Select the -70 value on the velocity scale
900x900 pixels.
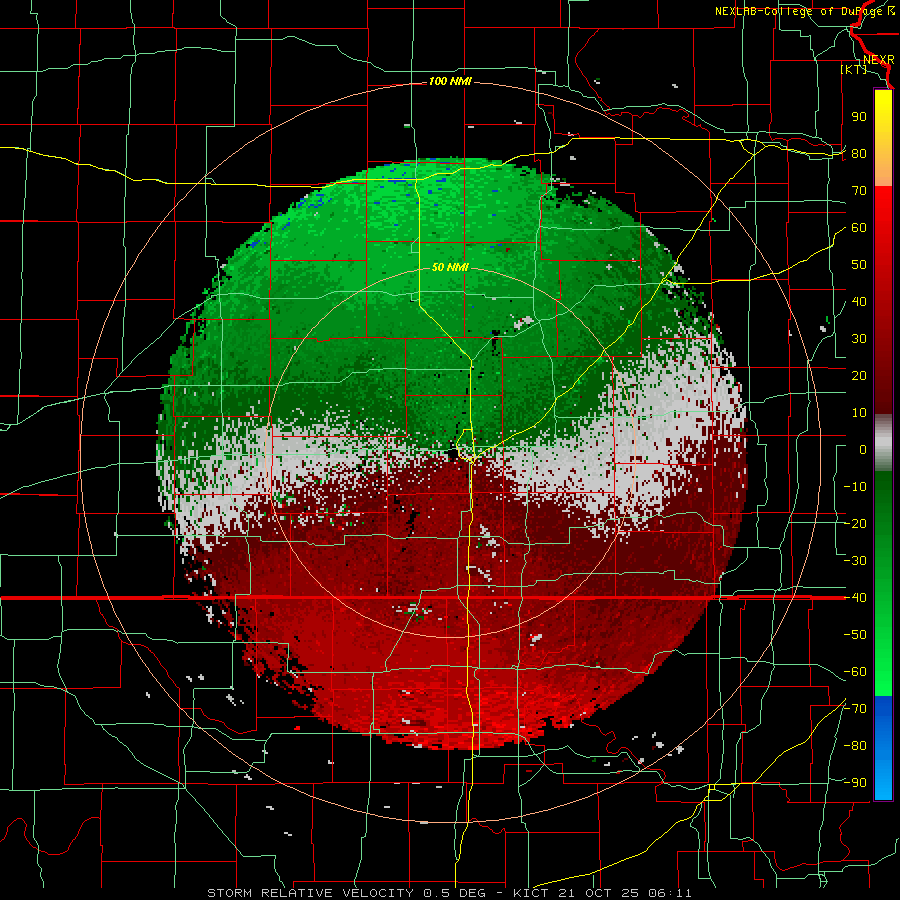click(x=855, y=709)
